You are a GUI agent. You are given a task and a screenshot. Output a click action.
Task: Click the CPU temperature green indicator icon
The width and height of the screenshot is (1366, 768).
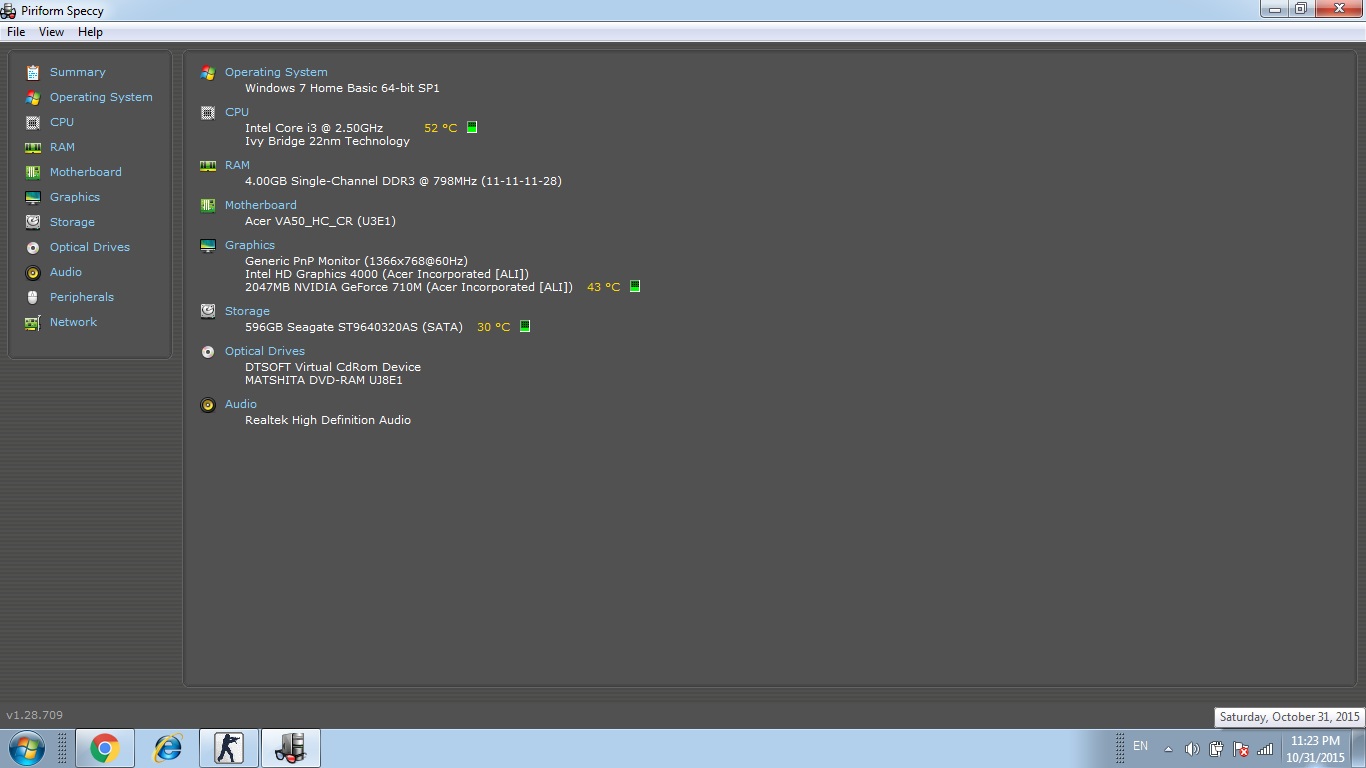472,127
